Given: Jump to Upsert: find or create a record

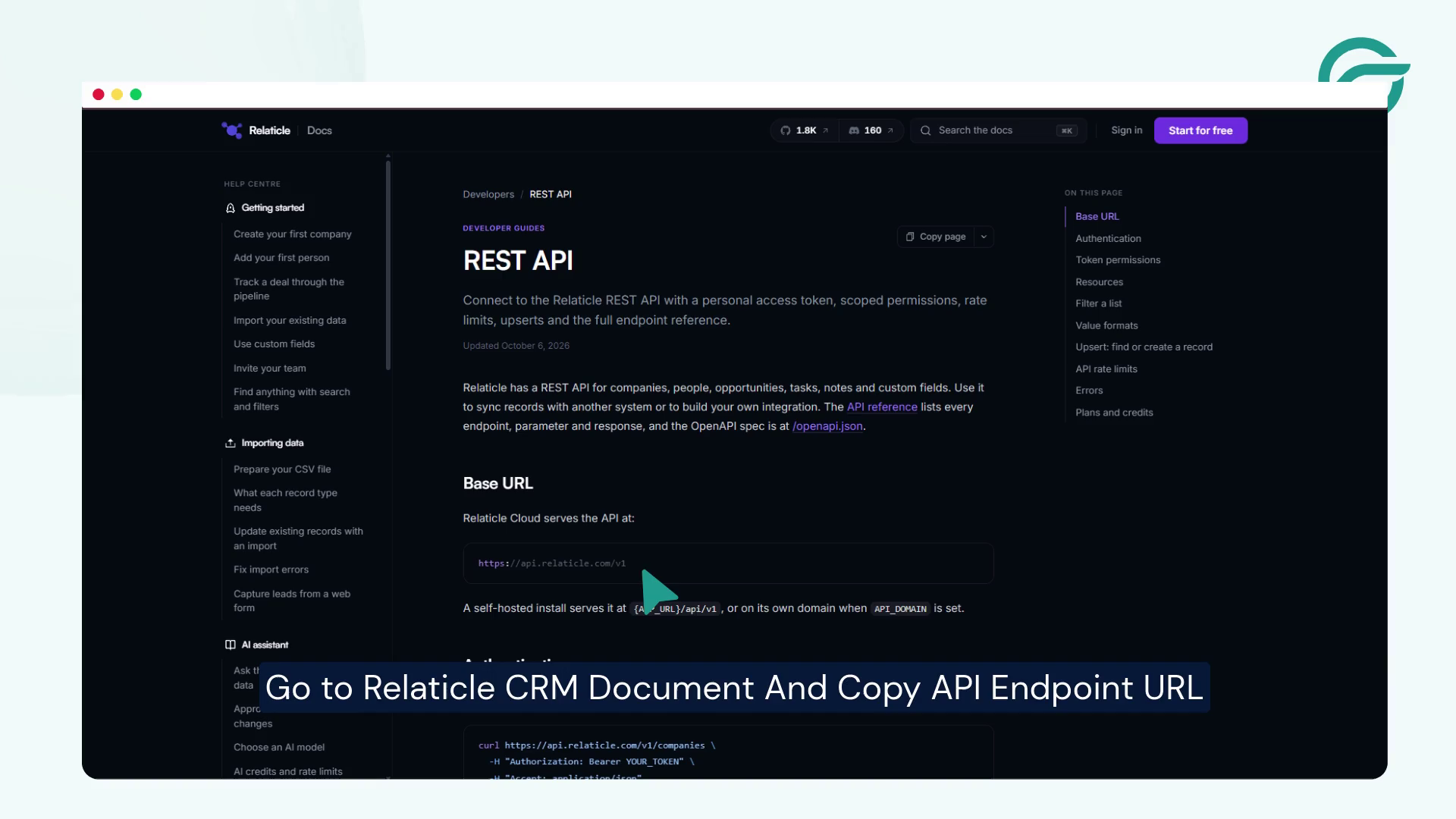Looking at the screenshot, I should pos(1144,347).
